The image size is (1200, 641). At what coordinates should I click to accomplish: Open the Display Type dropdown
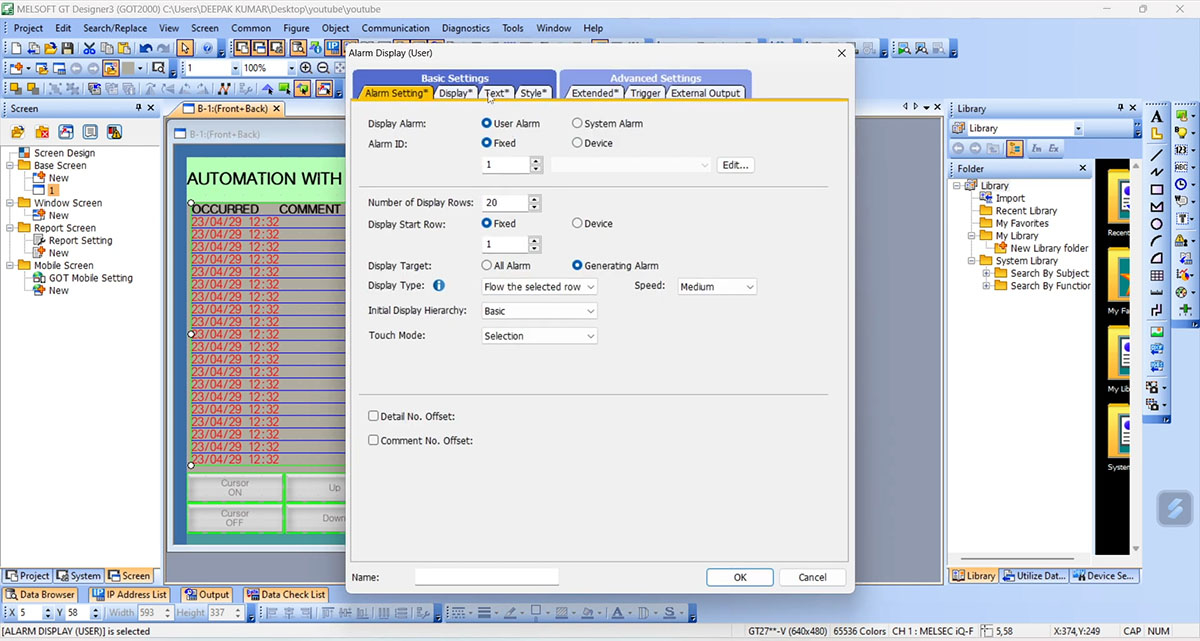pyautogui.click(x=539, y=286)
